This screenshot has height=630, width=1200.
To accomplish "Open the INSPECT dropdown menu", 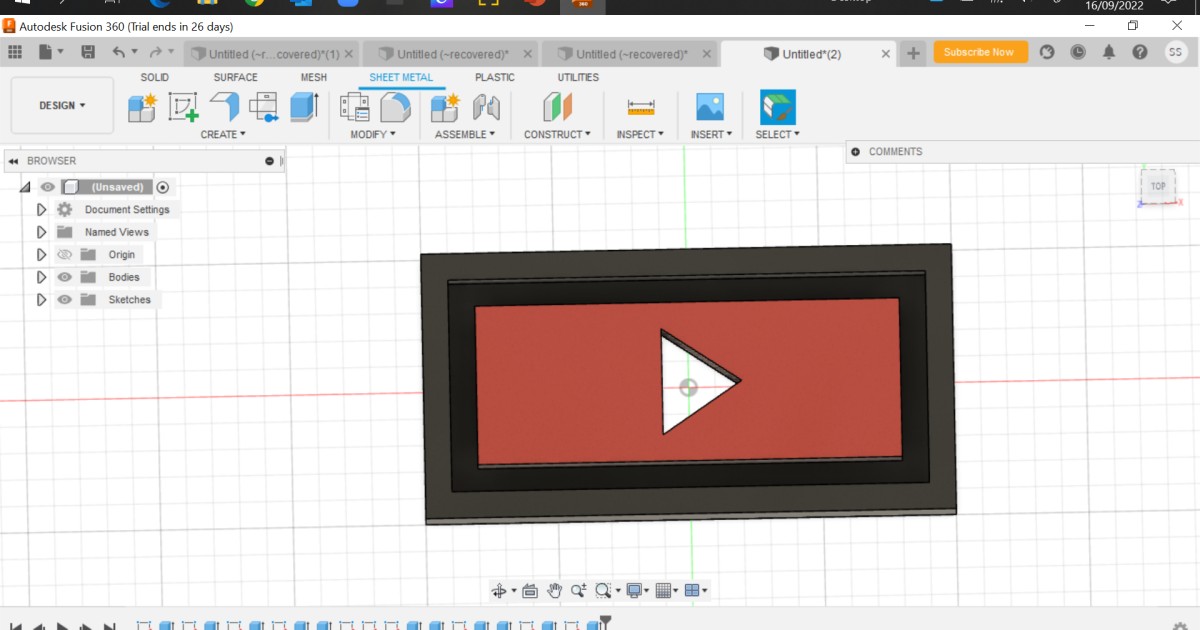I will tap(640, 134).
